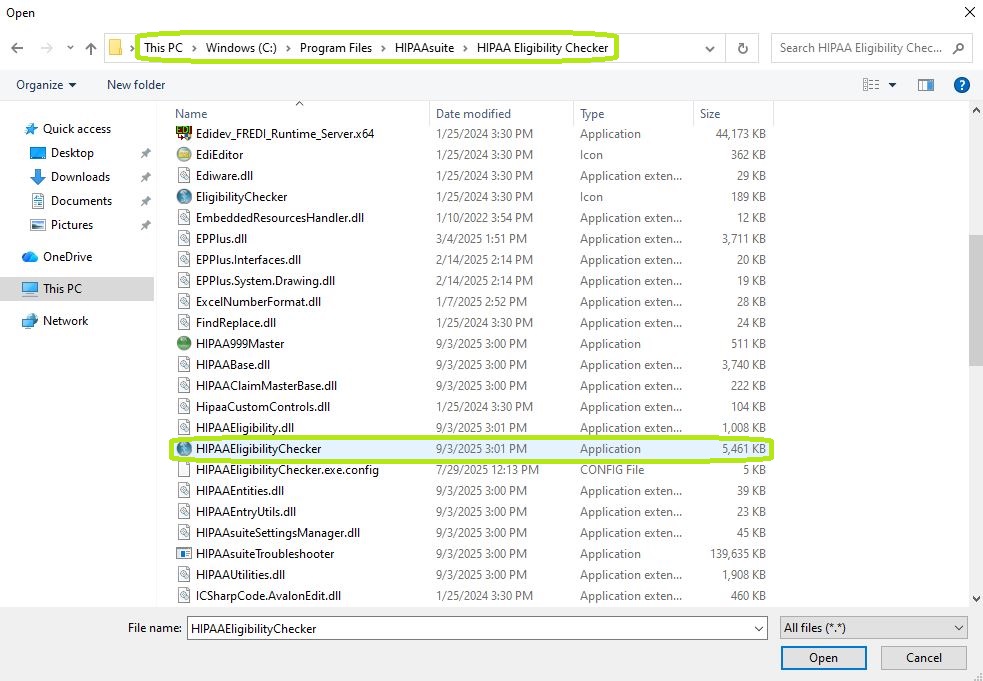Click New folder
Image resolution: width=983 pixels, height=681 pixels.
tap(136, 85)
